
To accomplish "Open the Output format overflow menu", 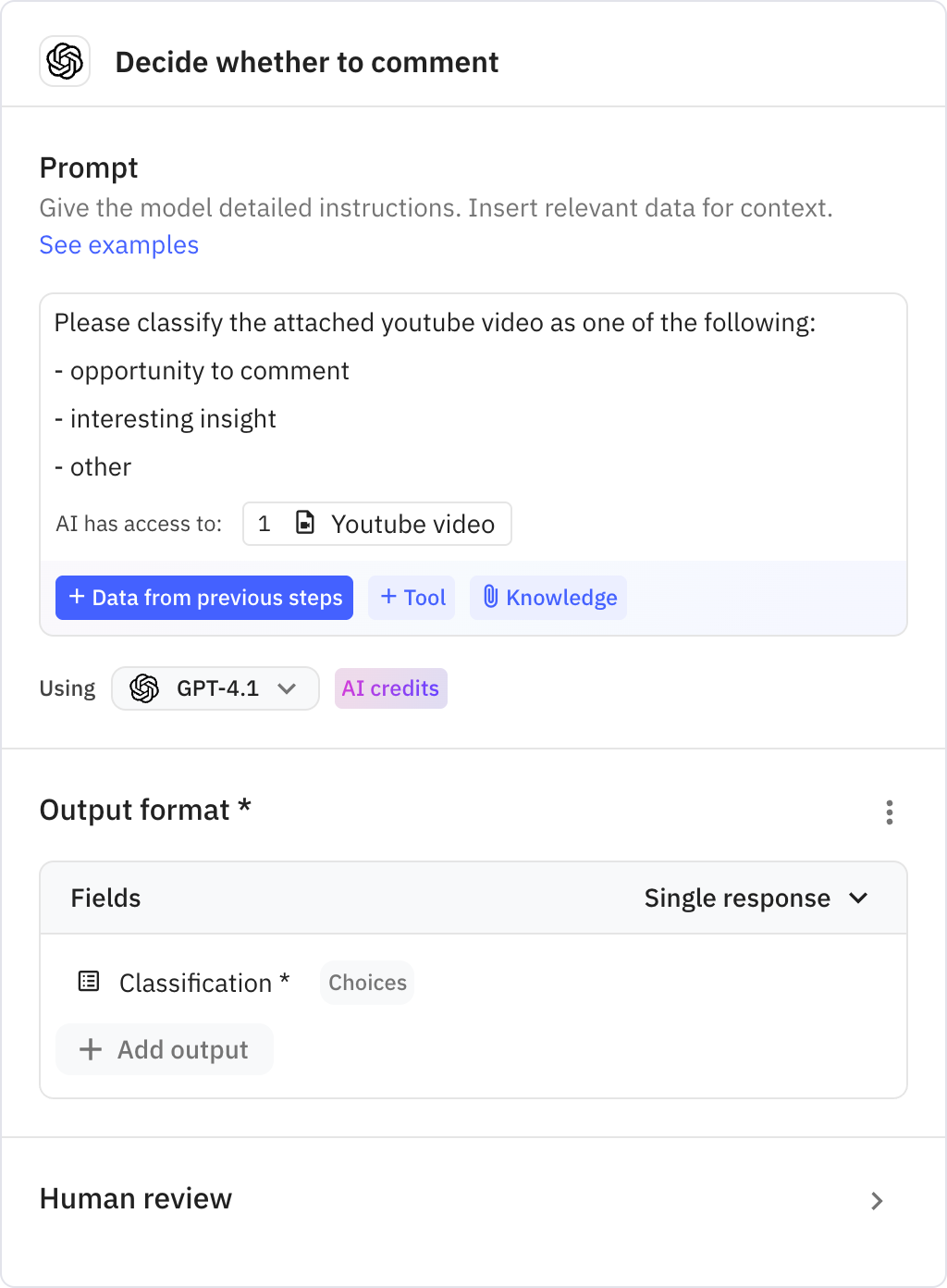I will [890, 812].
